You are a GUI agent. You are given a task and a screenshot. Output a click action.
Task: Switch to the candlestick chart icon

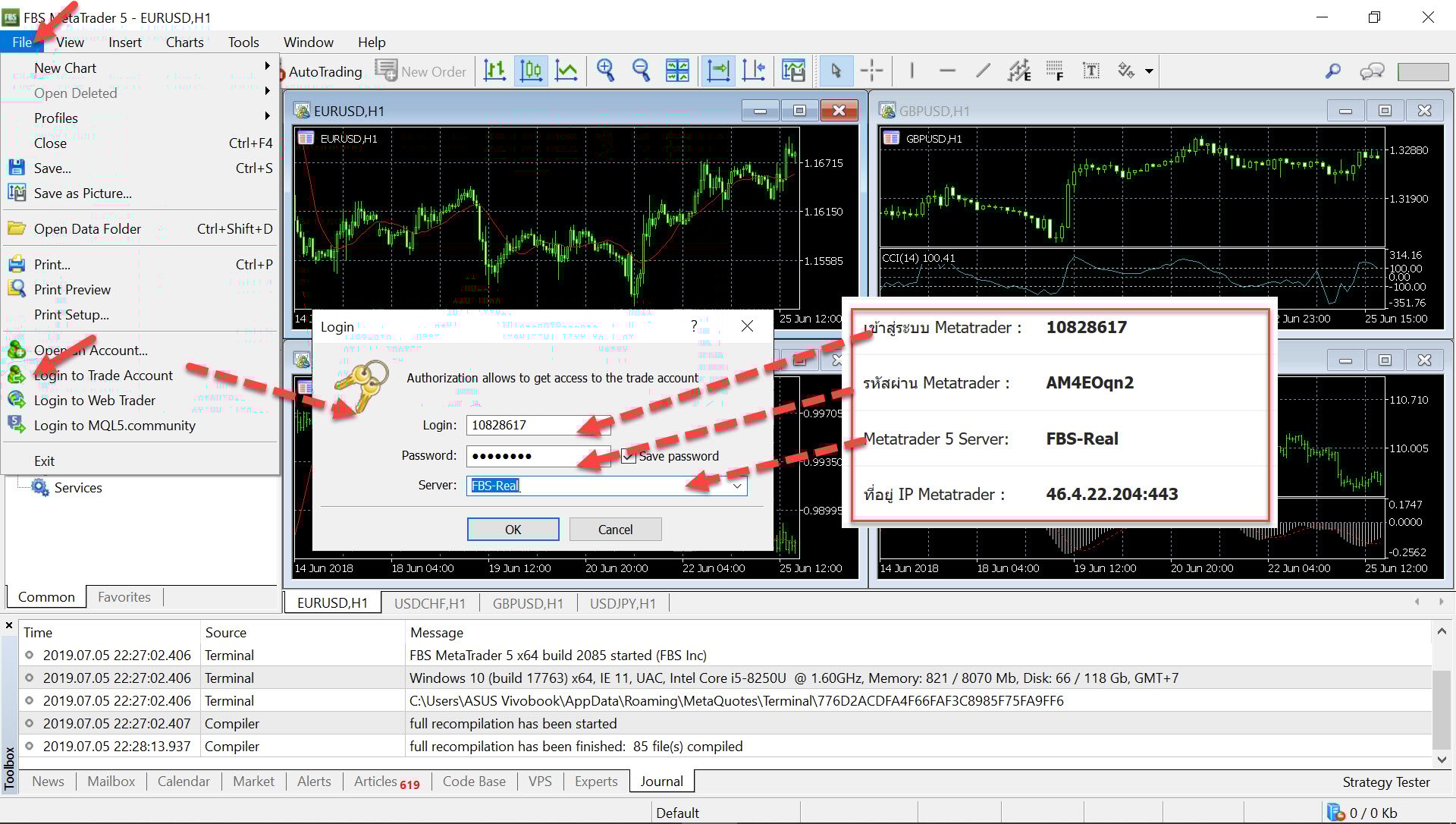pos(531,71)
